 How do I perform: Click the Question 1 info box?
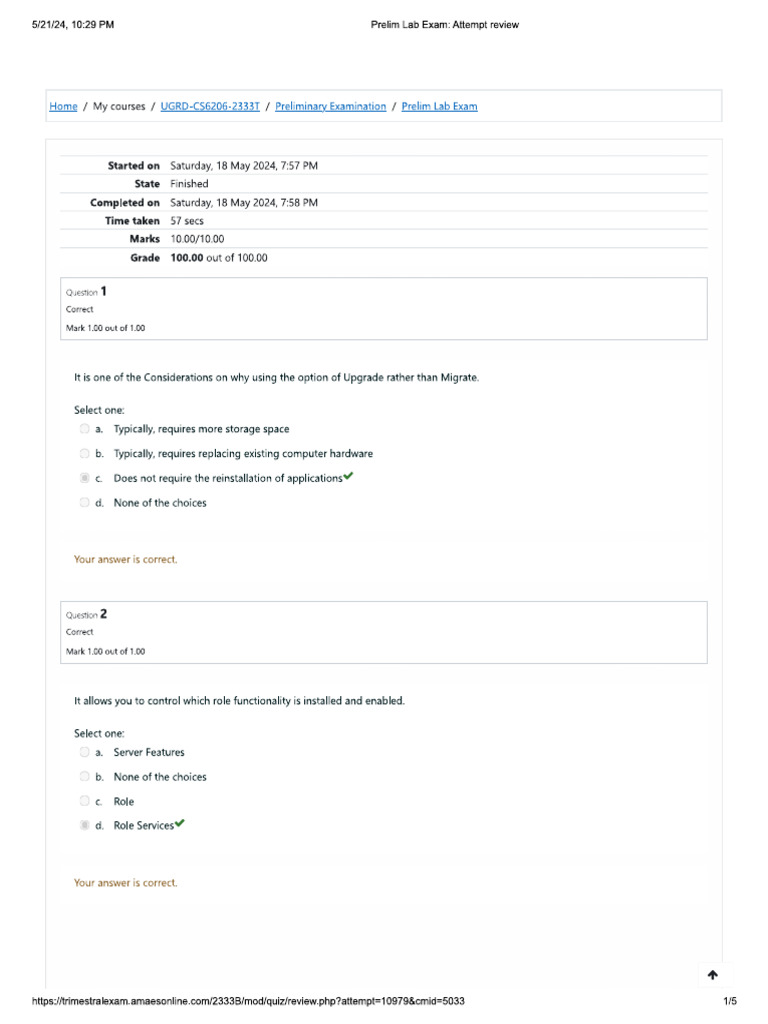pos(385,309)
